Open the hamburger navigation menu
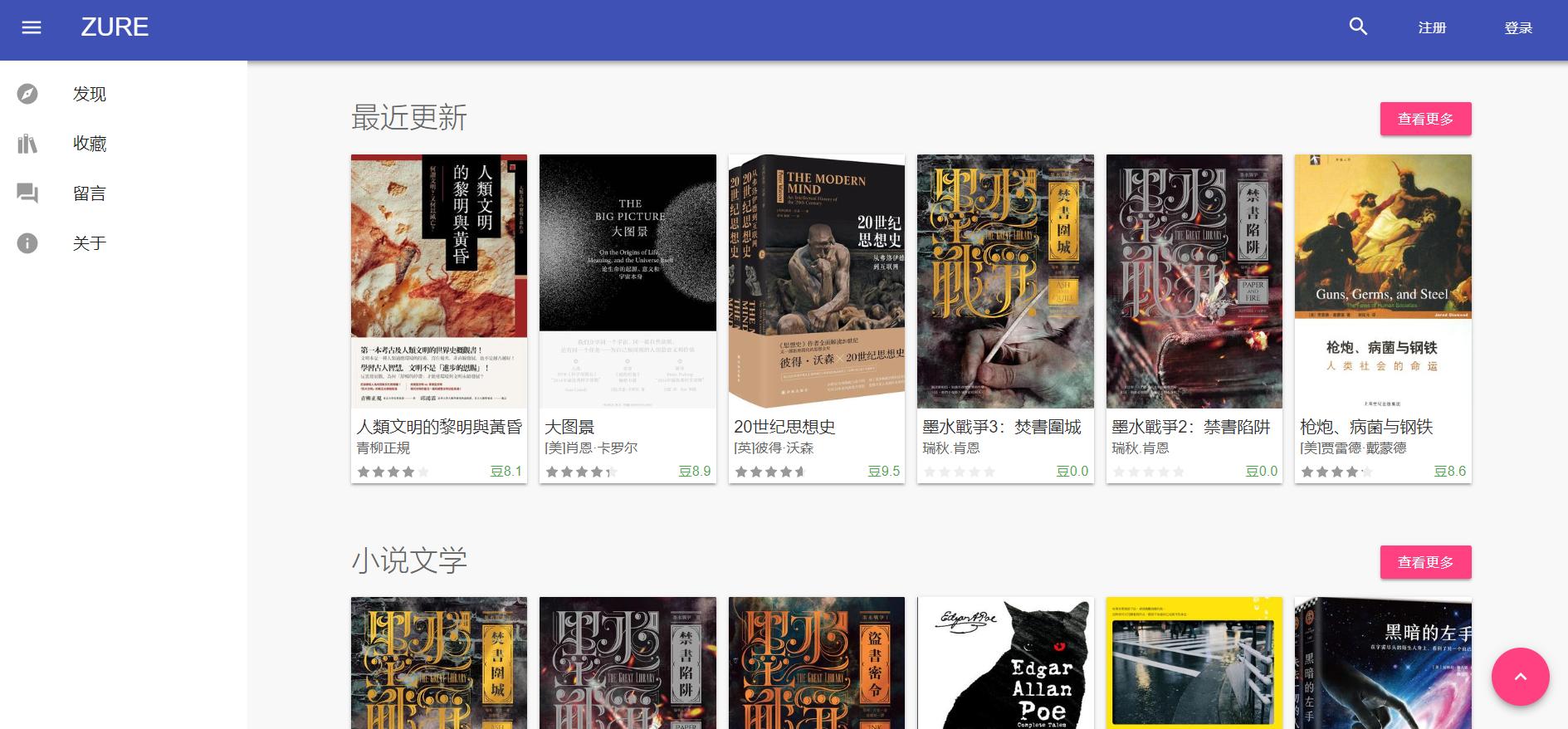 (x=32, y=27)
